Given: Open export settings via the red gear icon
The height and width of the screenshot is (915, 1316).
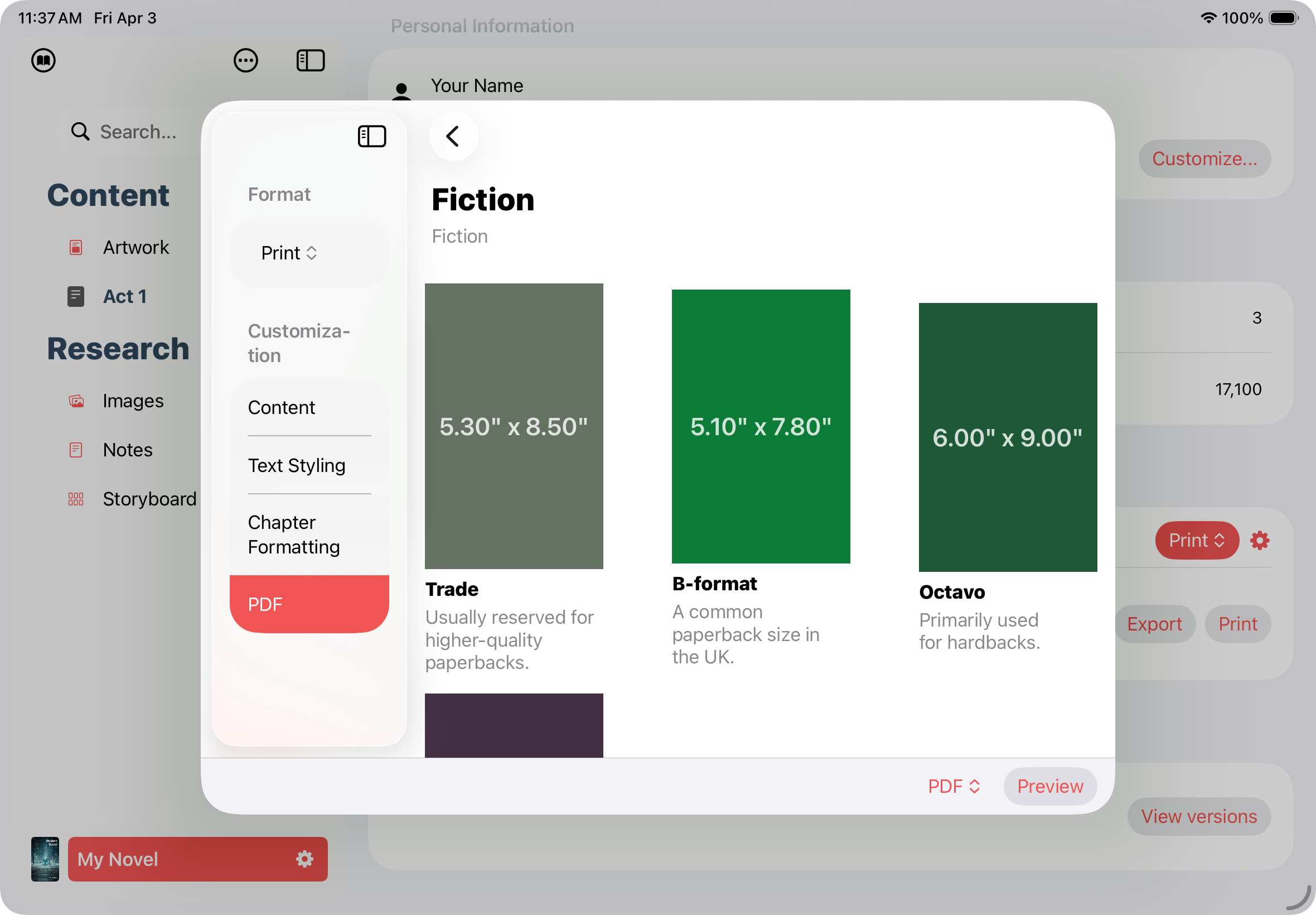Looking at the screenshot, I should pyautogui.click(x=1259, y=540).
